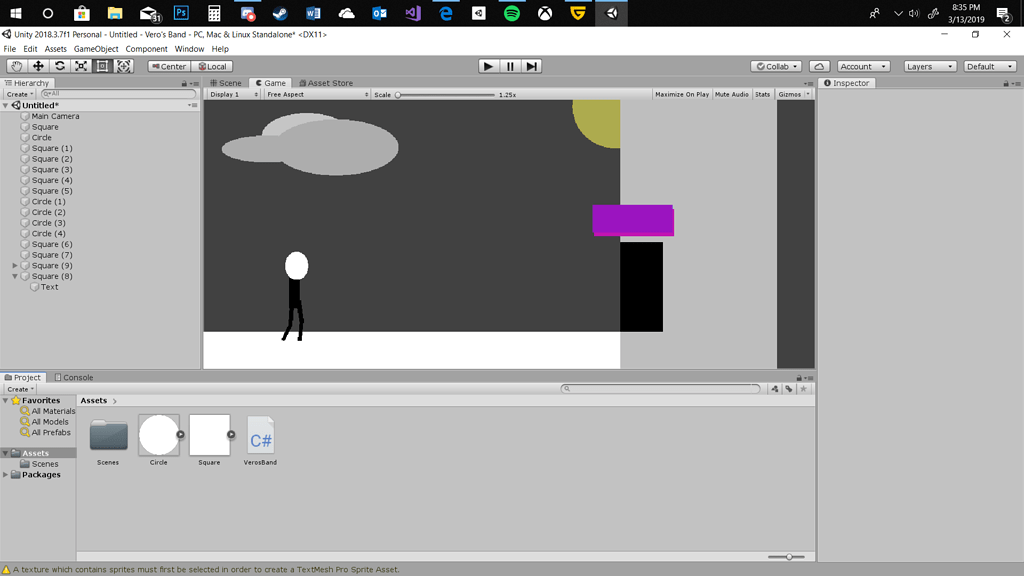Toggle the Stats overlay
The height and width of the screenshot is (576, 1024).
pos(762,94)
